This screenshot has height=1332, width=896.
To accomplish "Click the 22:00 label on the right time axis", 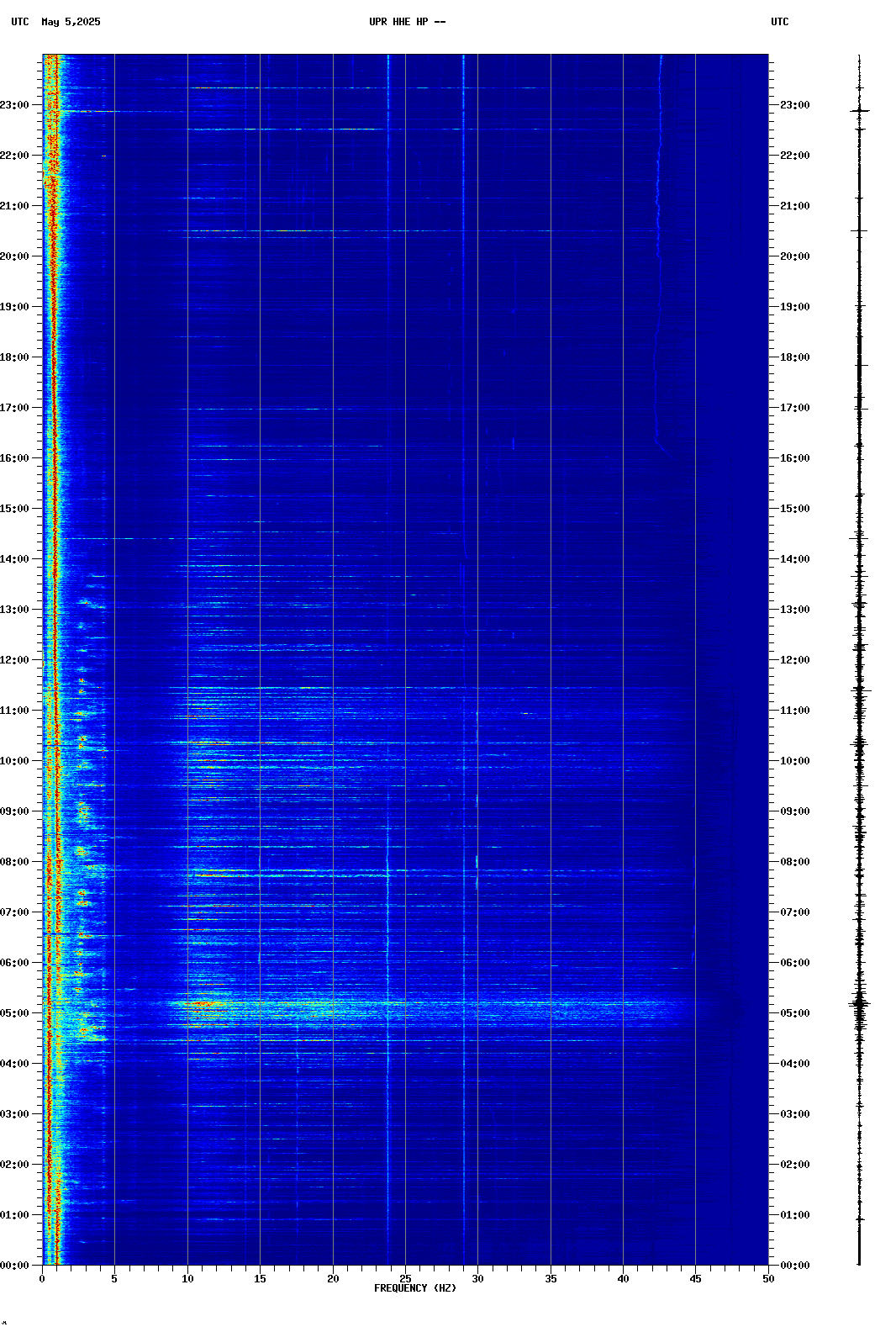I will (x=795, y=156).
